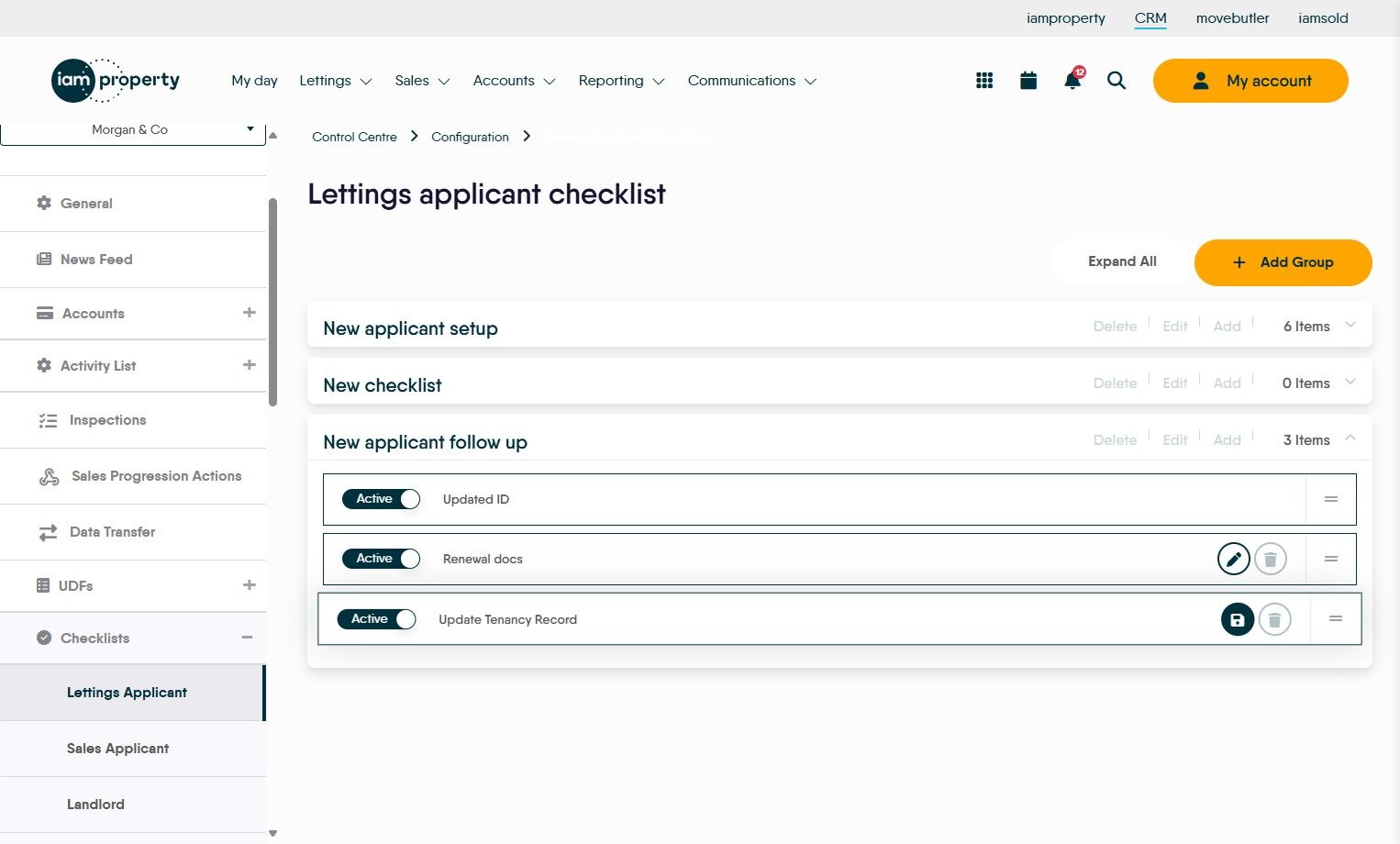Expand the New applicant setup group
Screen dimensions: 1400x844
pos(1350,325)
